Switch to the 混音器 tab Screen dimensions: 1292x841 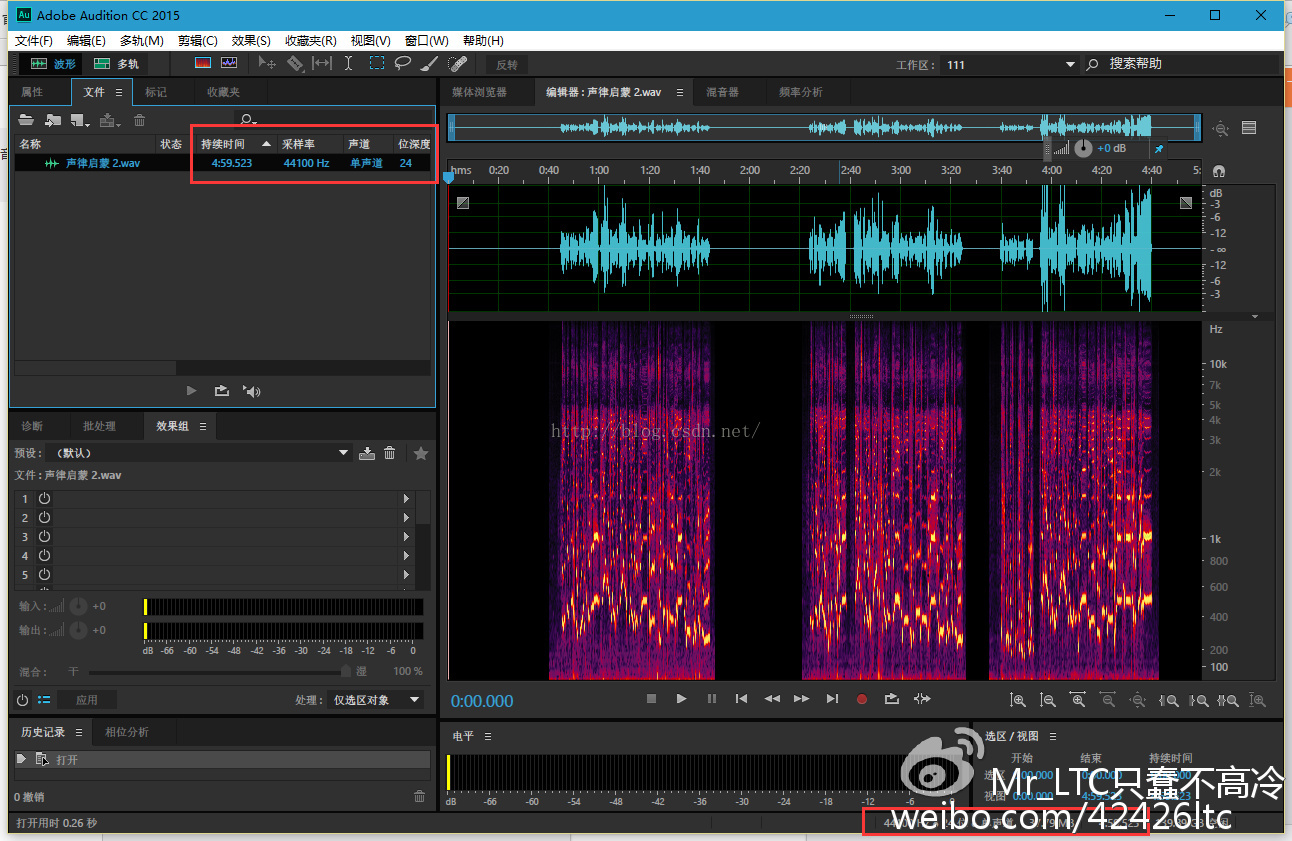coord(722,92)
